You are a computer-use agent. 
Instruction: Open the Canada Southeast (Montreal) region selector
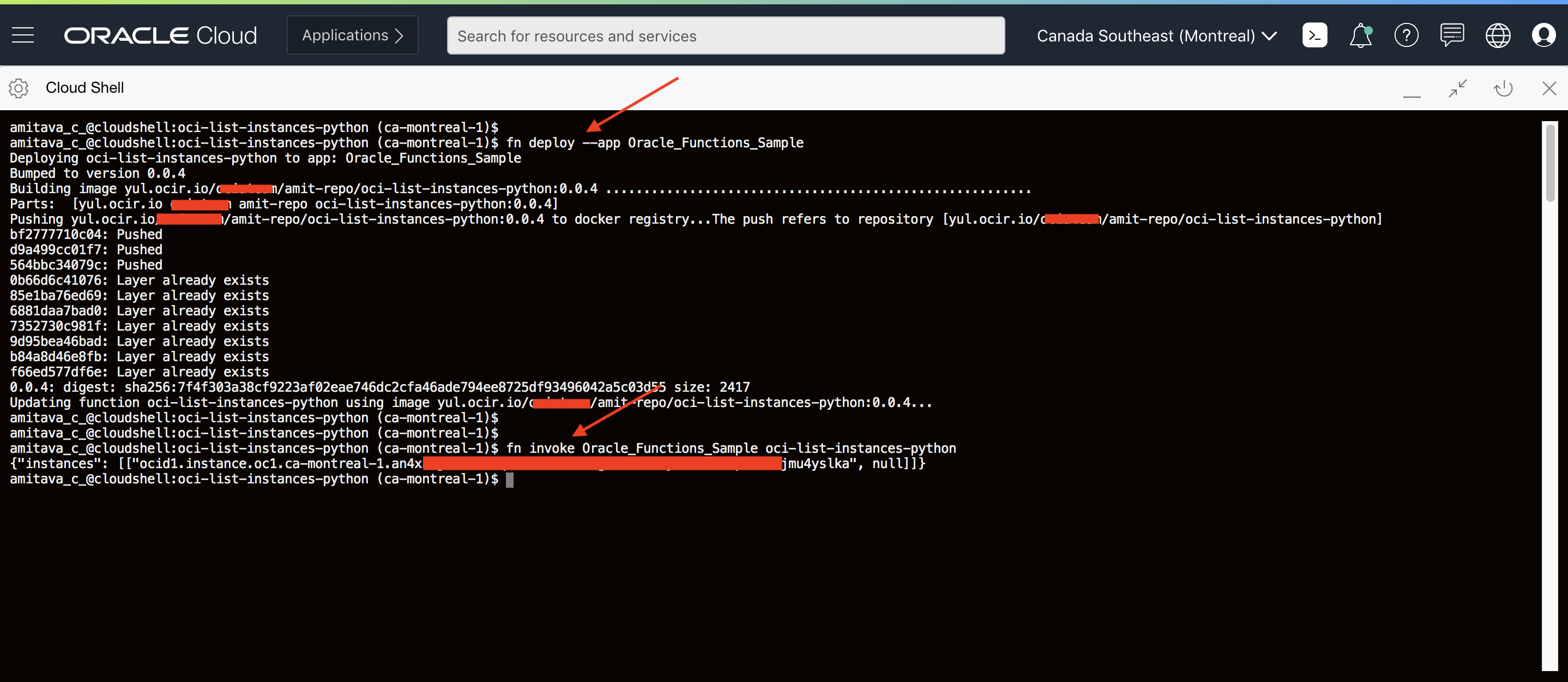point(1156,36)
